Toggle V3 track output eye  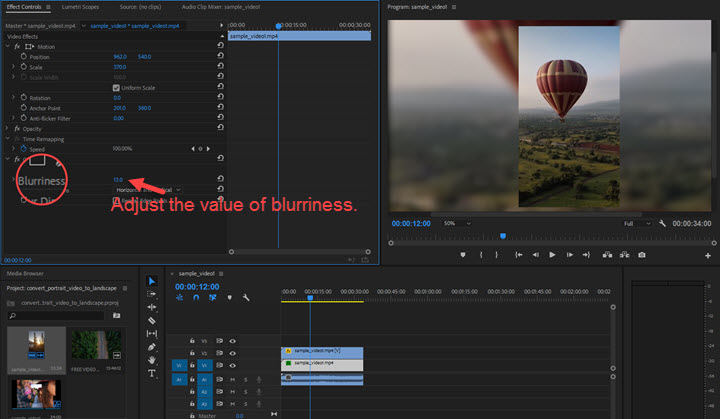(232, 341)
